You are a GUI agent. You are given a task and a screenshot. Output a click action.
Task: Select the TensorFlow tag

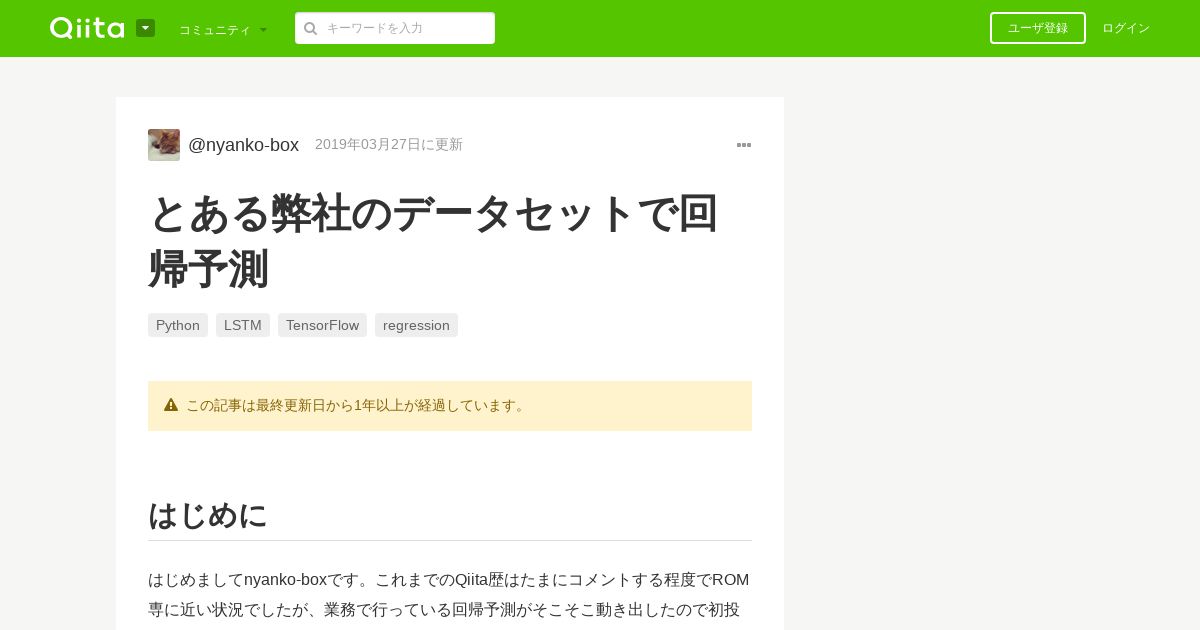click(x=322, y=325)
